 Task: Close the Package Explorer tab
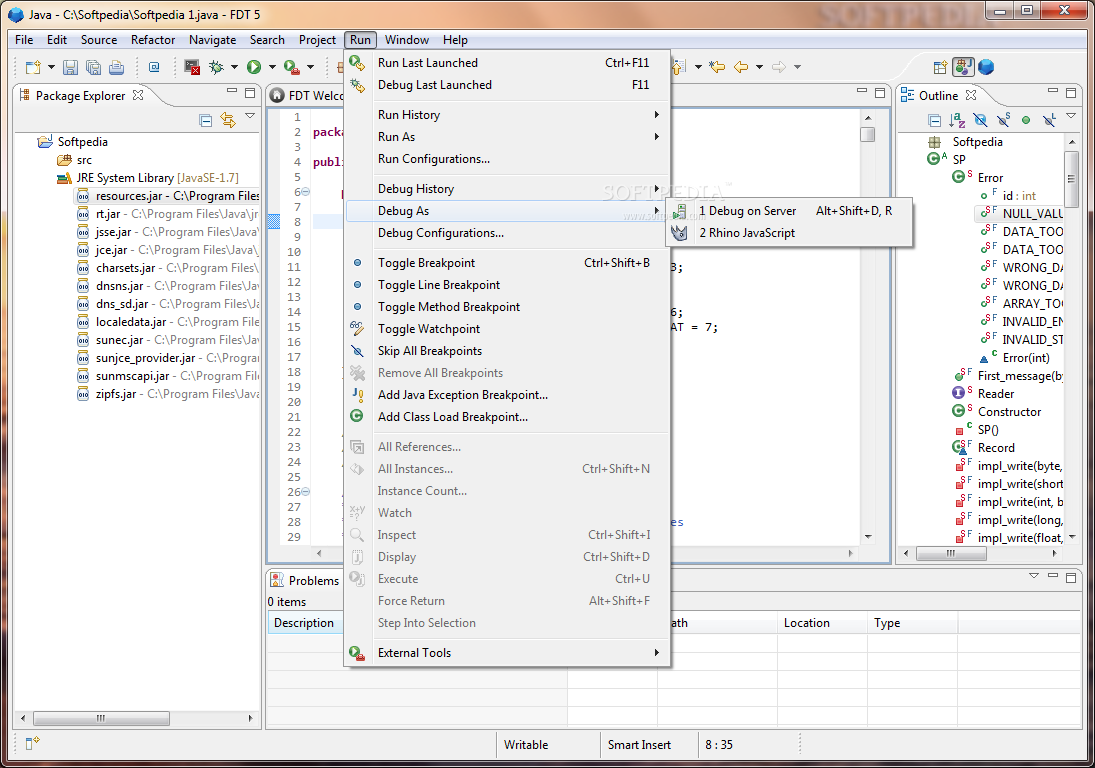[138, 95]
